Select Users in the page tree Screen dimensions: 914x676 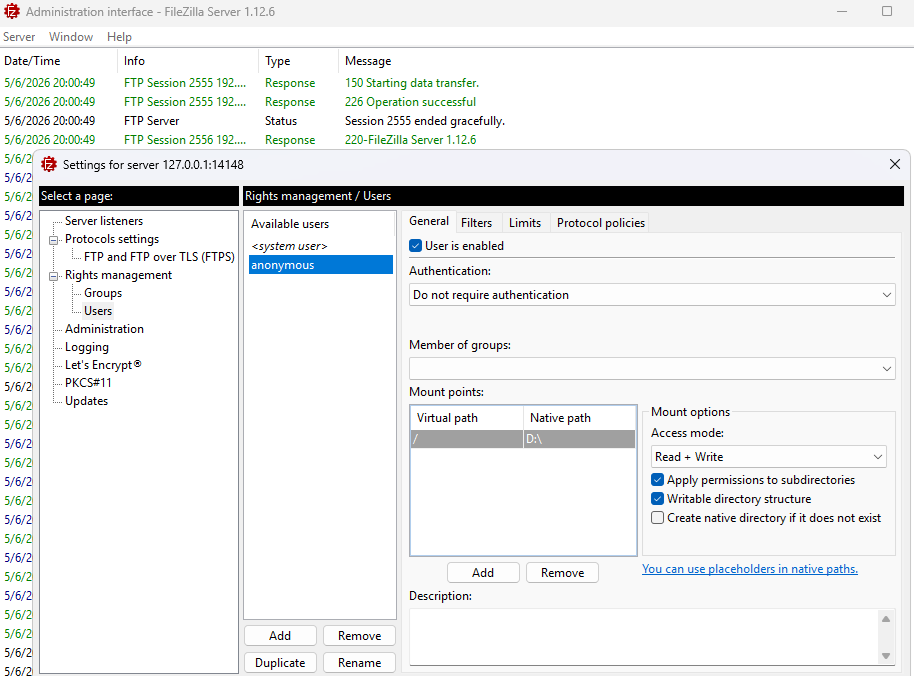[x=97, y=311]
